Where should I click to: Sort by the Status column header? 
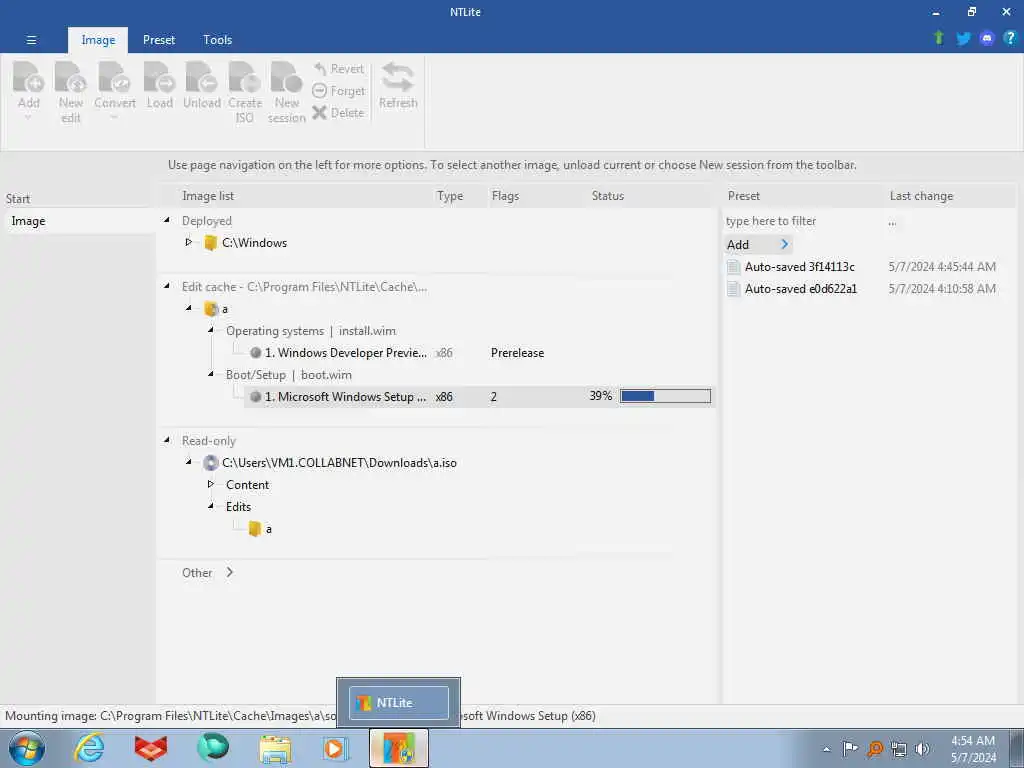tap(607, 196)
